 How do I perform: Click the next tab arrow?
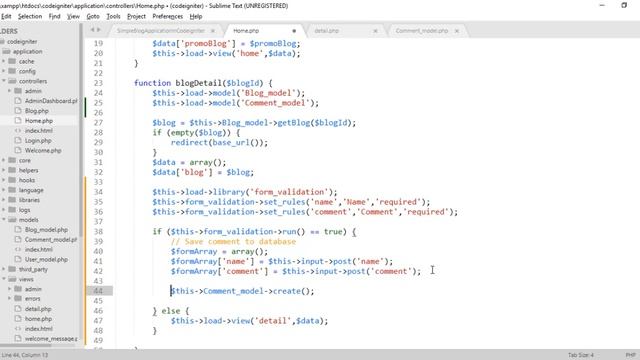tap(98, 30)
